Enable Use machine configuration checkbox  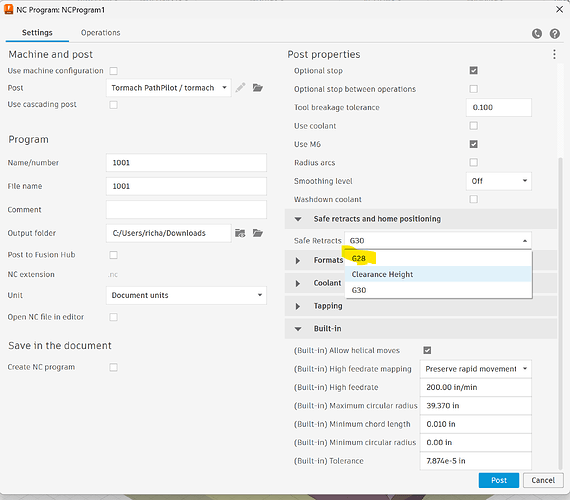(x=113, y=71)
